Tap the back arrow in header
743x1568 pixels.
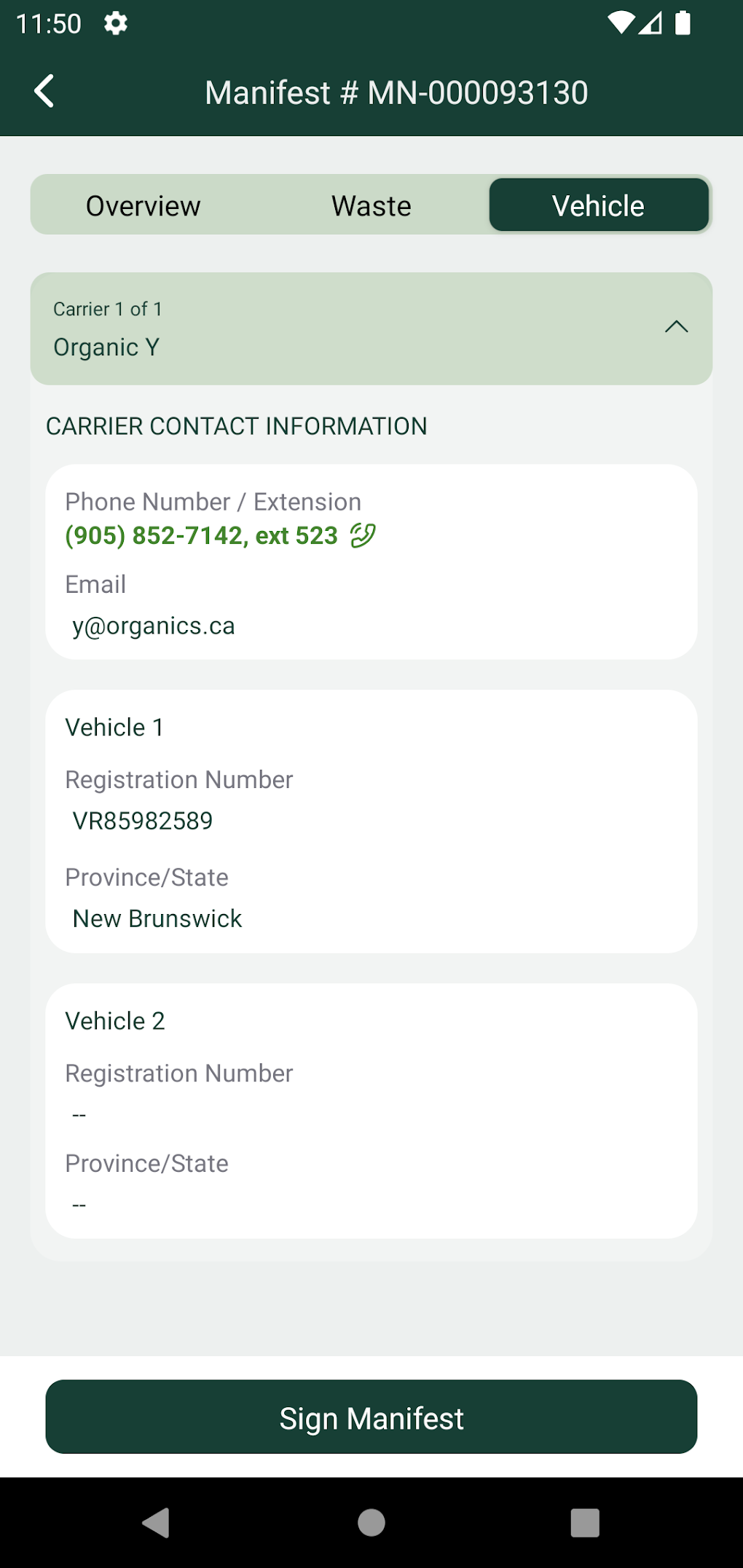tap(44, 92)
